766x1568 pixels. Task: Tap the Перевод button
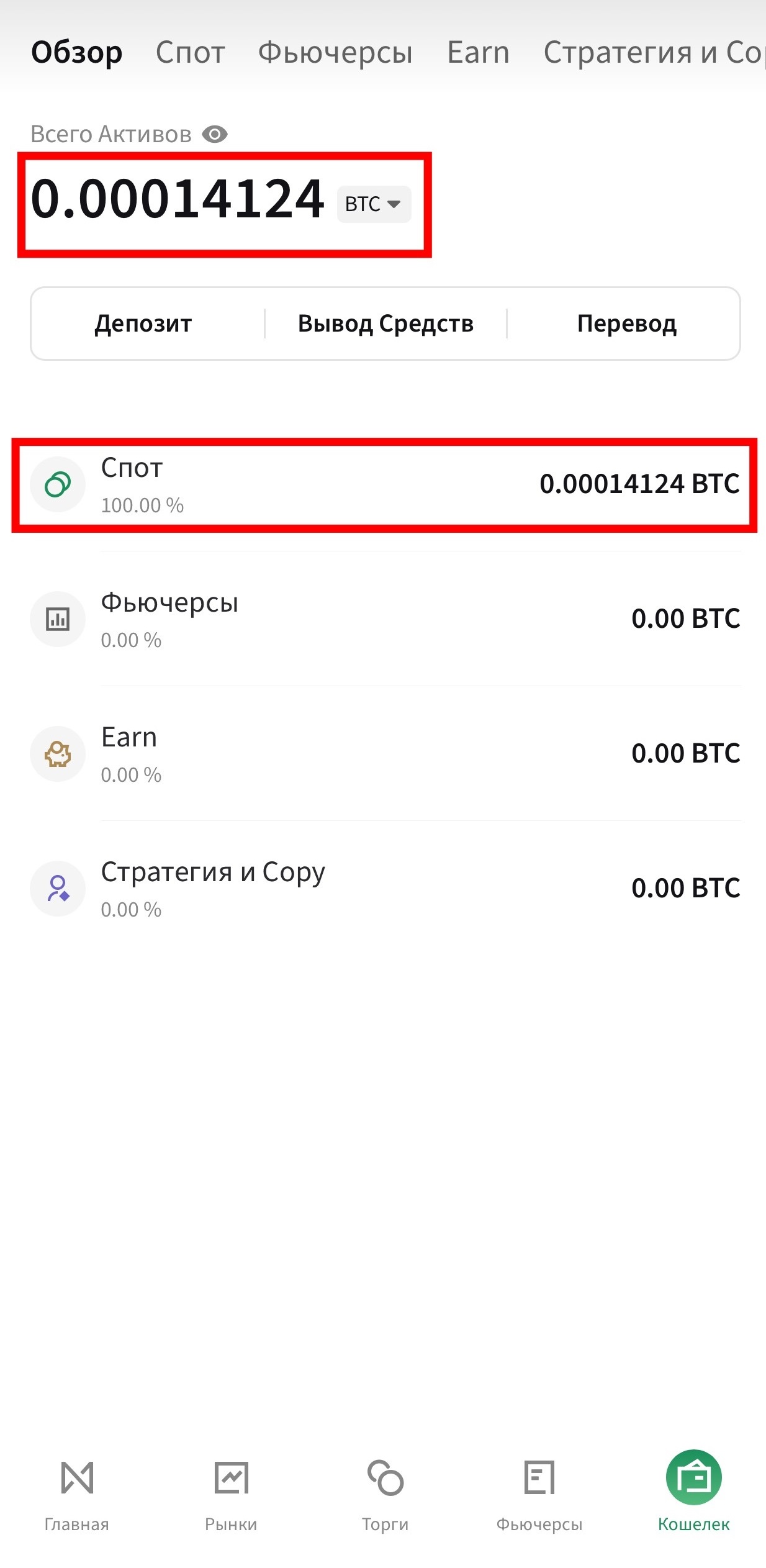[x=627, y=324]
